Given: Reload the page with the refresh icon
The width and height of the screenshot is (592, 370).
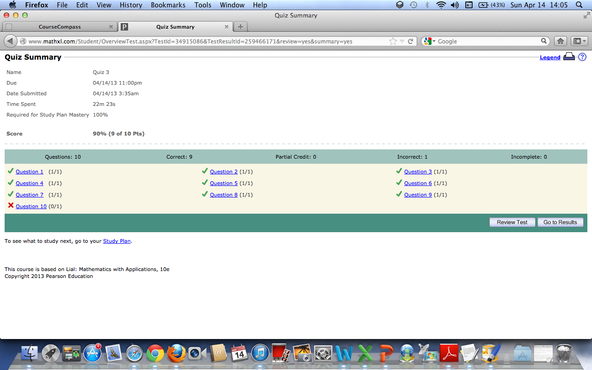Looking at the screenshot, I should tap(410, 41).
